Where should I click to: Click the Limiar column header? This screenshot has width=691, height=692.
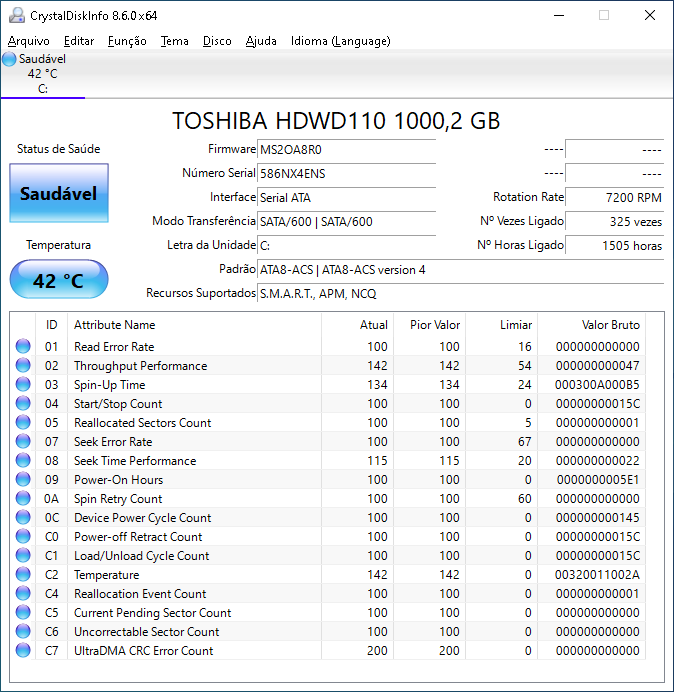(502, 325)
